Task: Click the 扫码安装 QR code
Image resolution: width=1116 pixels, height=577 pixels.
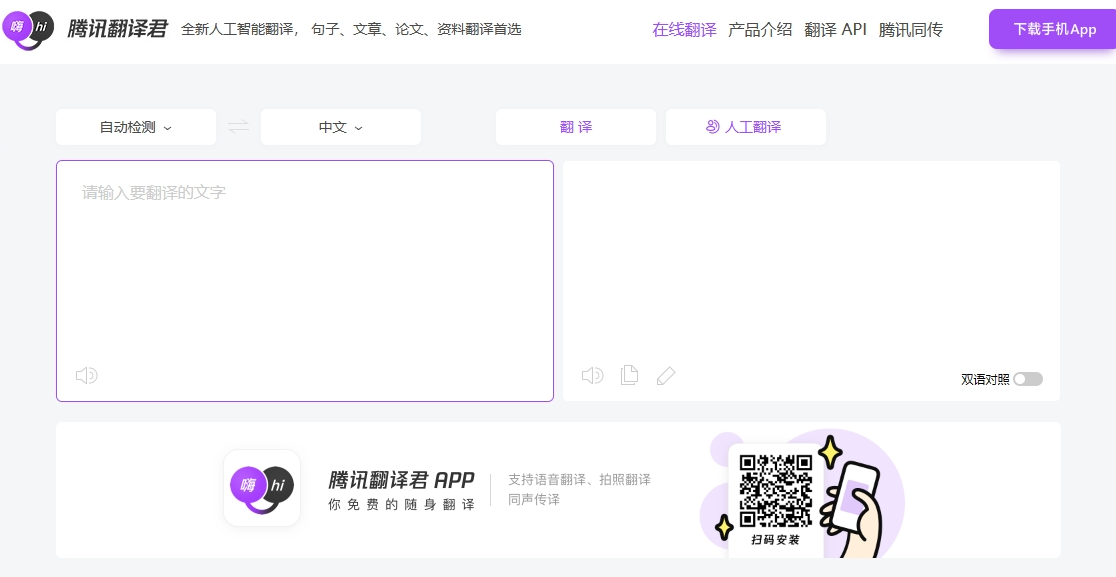Action: click(x=775, y=491)
